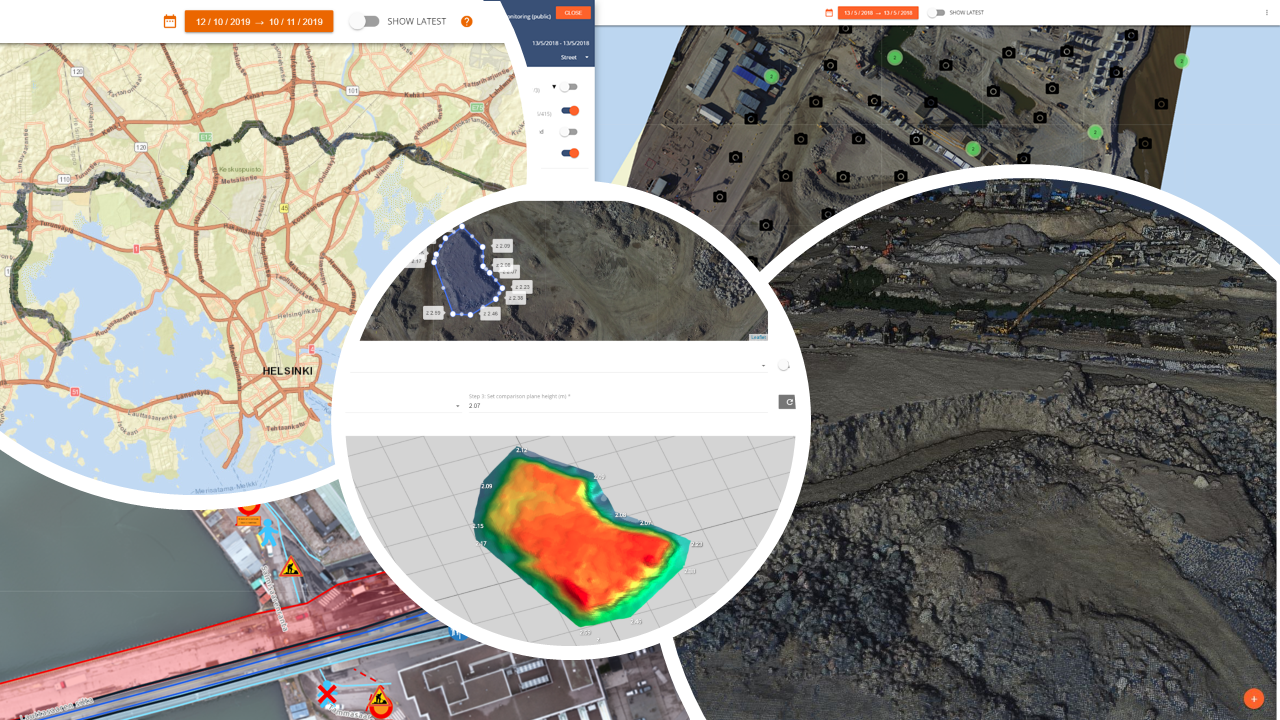
Task: Toggle SHOW LATEST next to the 2019 date range
Action: click(364, 21)
